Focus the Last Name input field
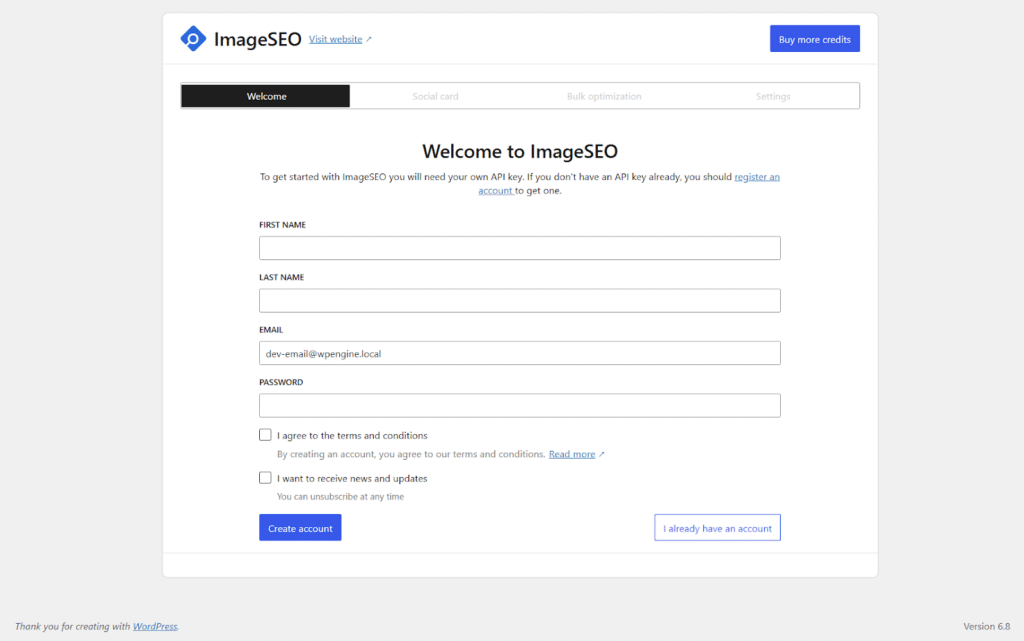Screen dimensions: 1024x641 coord(520,300)
